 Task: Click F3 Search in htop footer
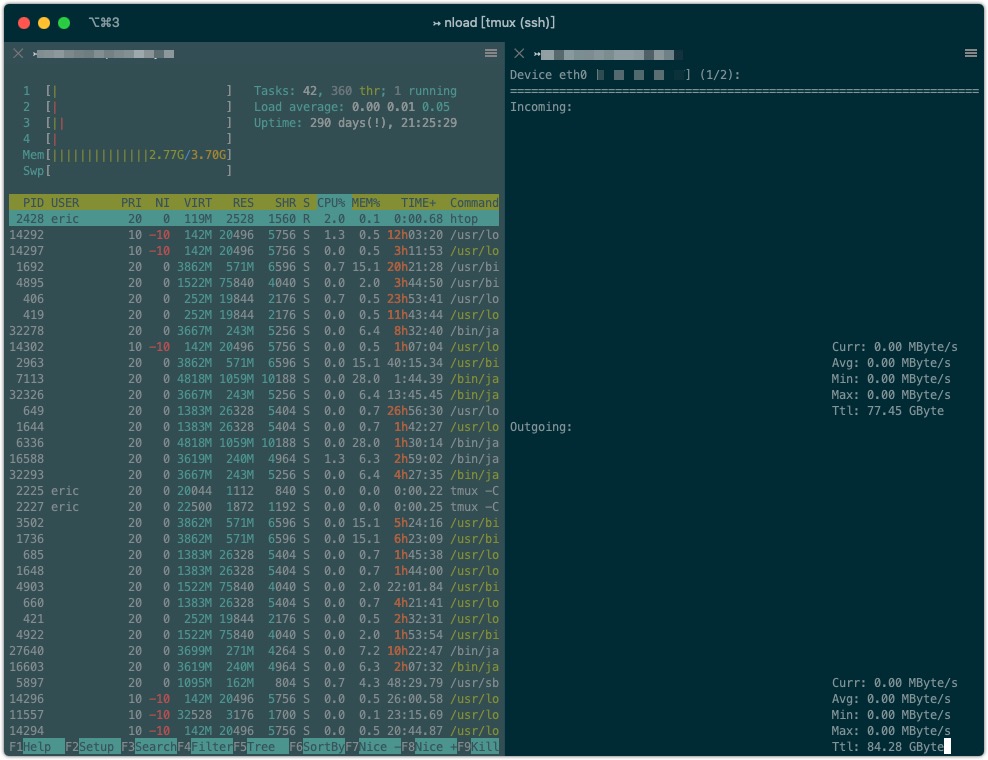[x=149, y=747]
